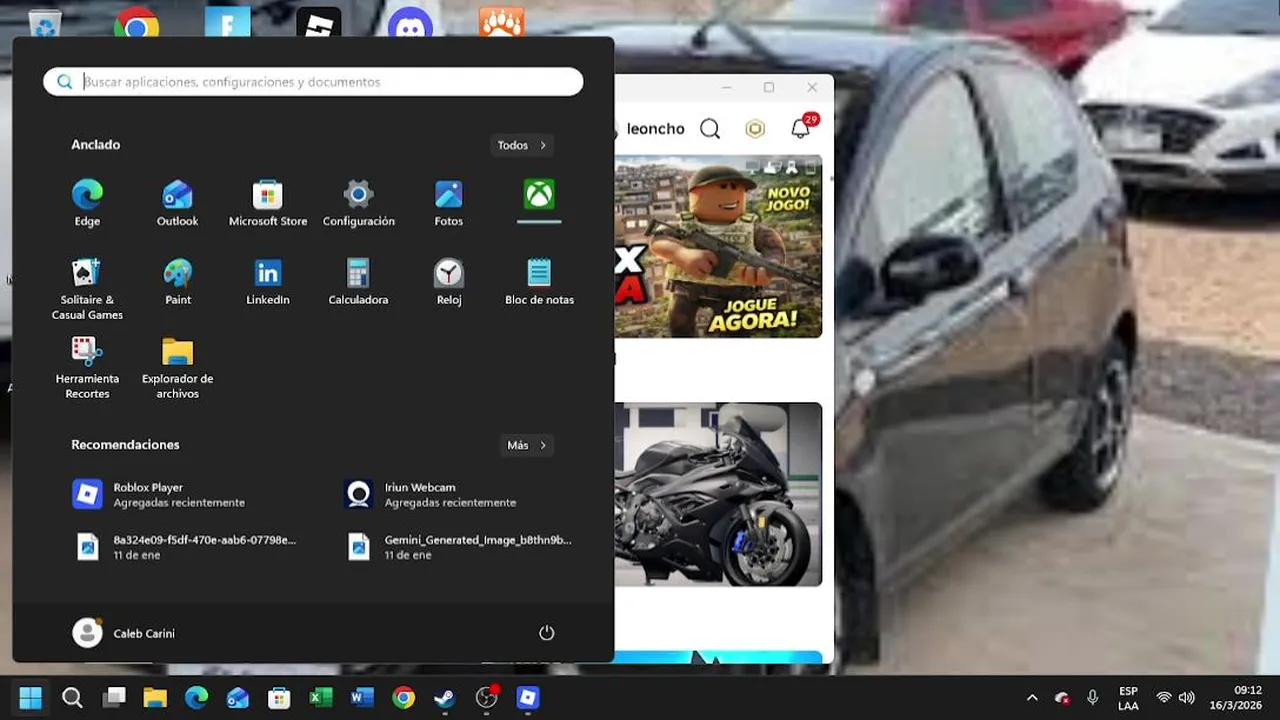Open Discord icon on the desktop
Image resolution: width=1280 pixels, height=720 pixels.
[411, 22]
